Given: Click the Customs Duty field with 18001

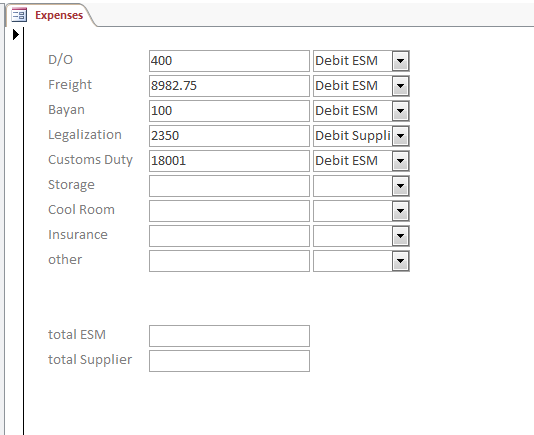Looking at the screenshot, I should [x=229, y=161].
